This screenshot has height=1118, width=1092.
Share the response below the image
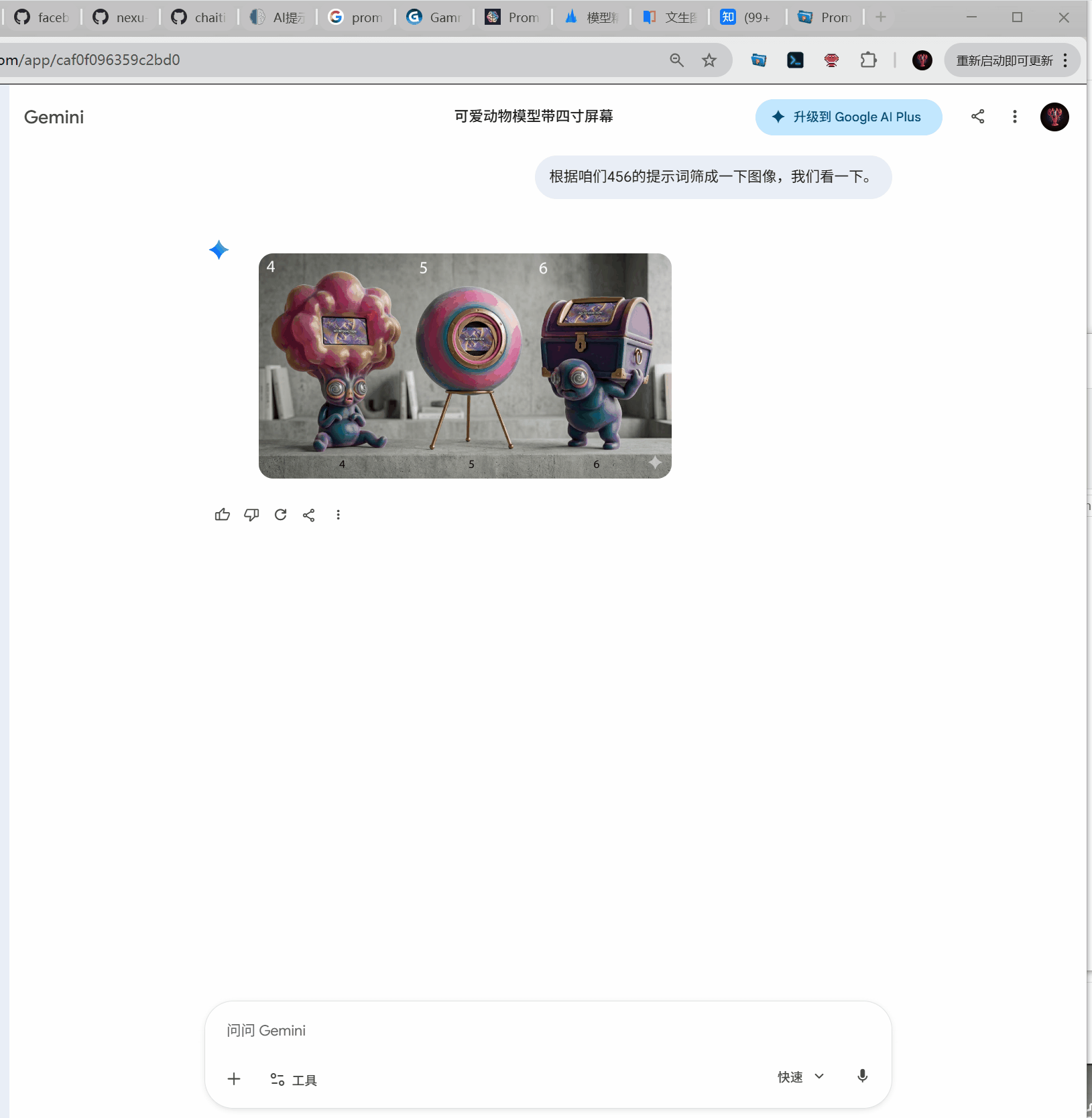[309, 515]
